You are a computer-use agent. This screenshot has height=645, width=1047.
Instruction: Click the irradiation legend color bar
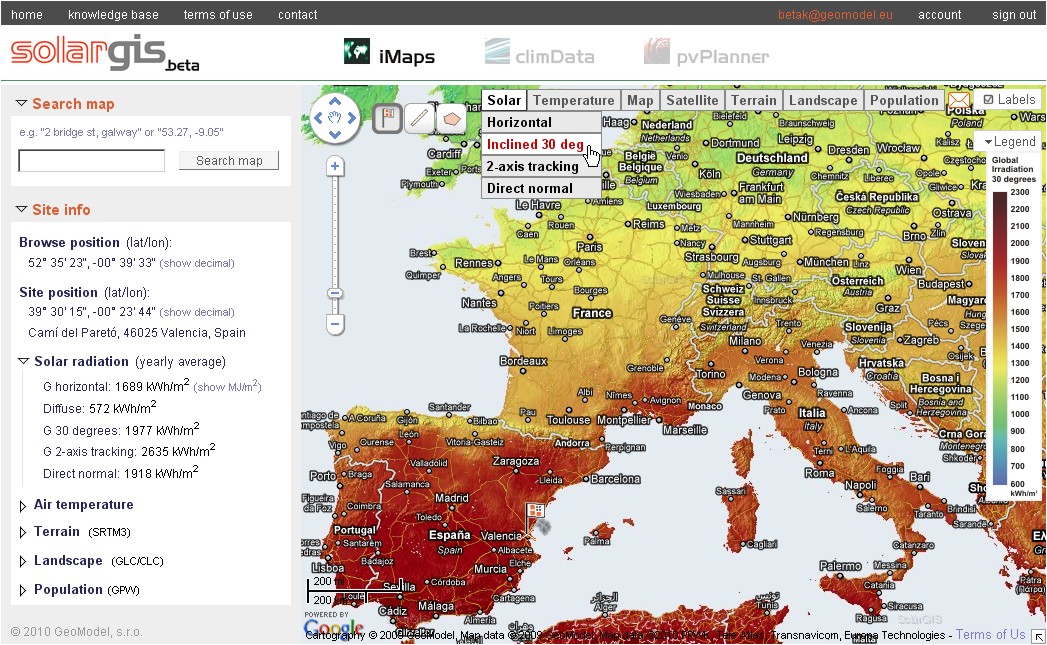click(x=1000, y=339)
